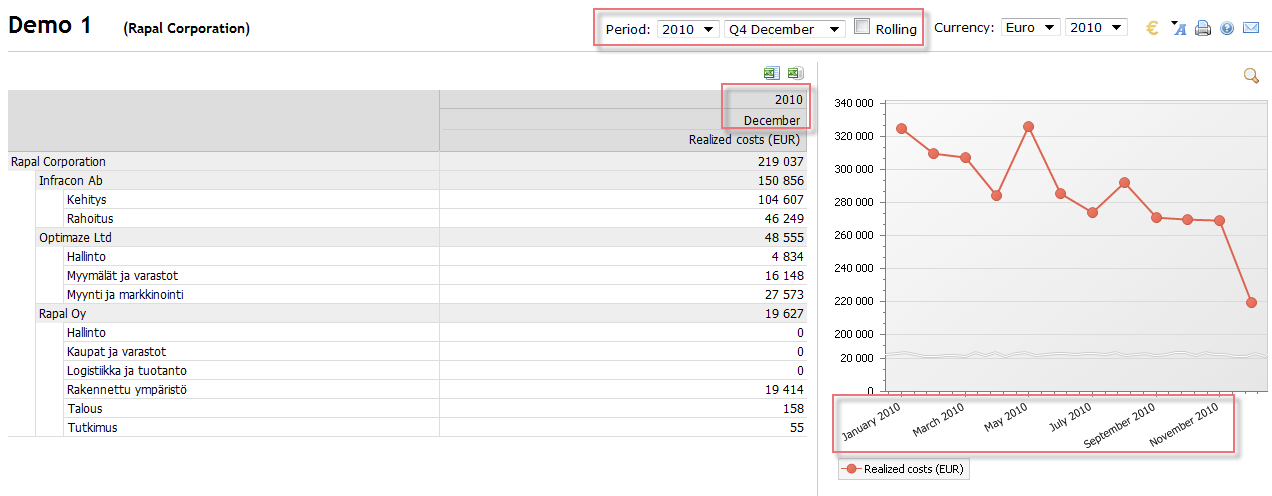
Task: Toggle Realized costs (EUR) chart legend item
Action: point(903,468)
